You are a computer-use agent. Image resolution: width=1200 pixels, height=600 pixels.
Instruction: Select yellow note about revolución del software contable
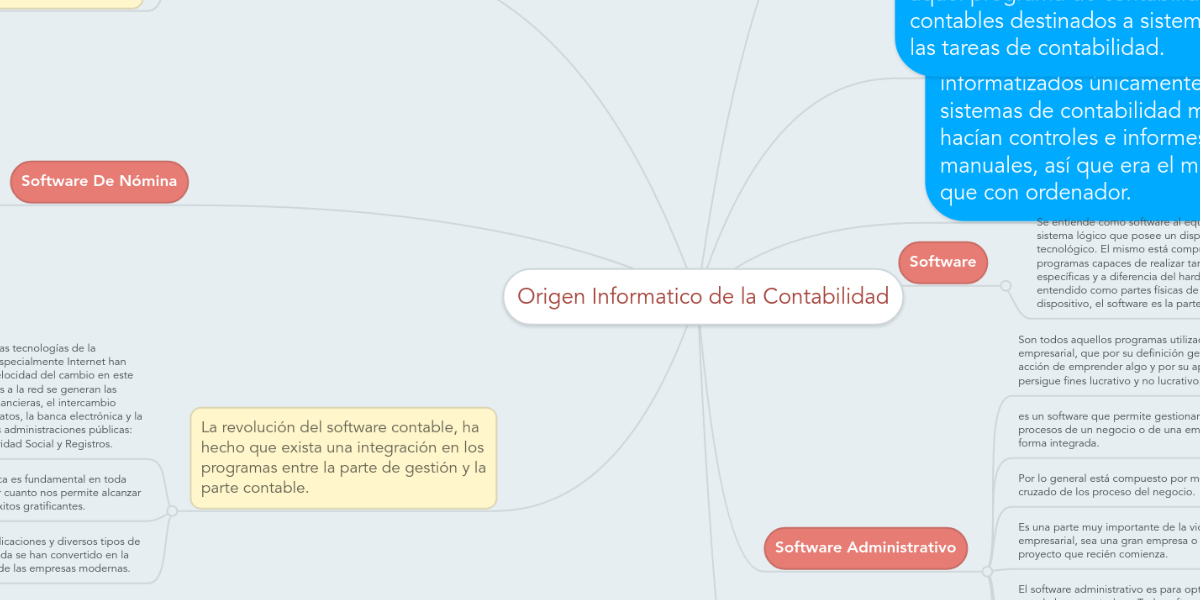(x=343, y=457)
